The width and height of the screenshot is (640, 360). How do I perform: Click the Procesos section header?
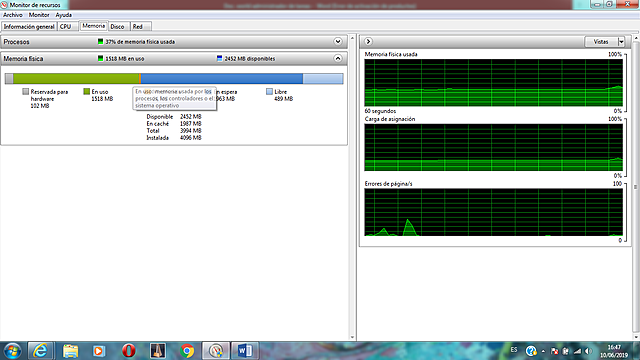174,42
